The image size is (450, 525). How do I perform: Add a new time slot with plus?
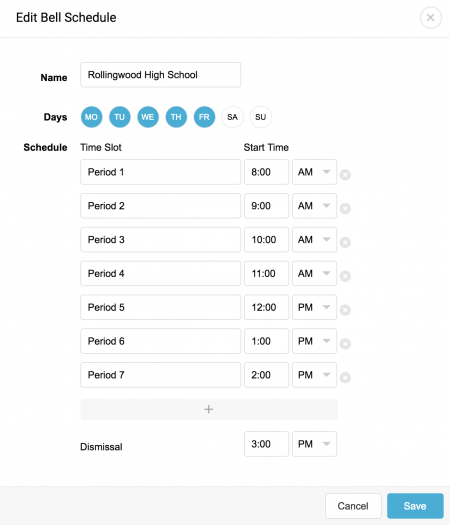click(209, 409)
